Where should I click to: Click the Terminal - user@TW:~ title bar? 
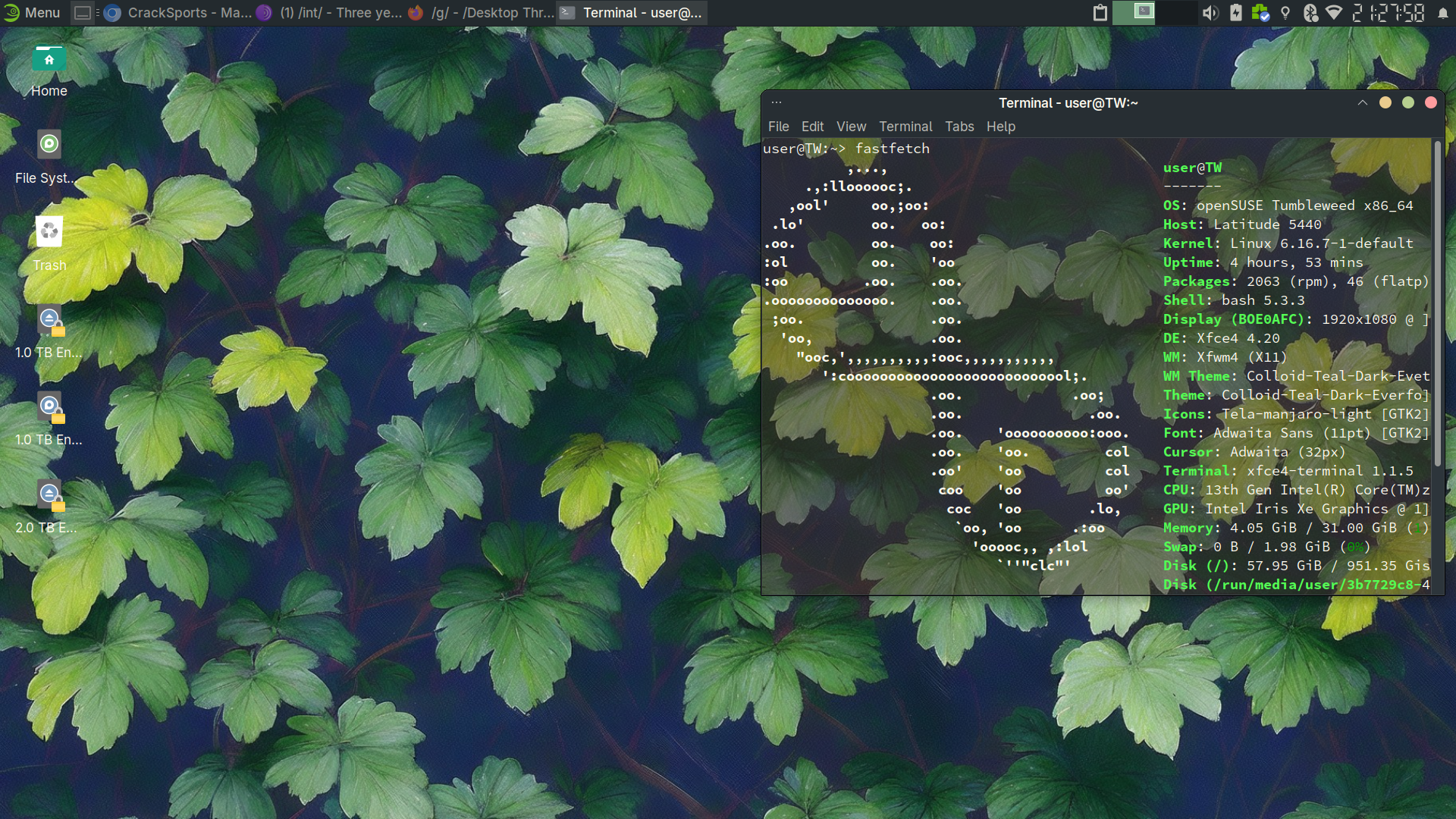(1068, 102)
